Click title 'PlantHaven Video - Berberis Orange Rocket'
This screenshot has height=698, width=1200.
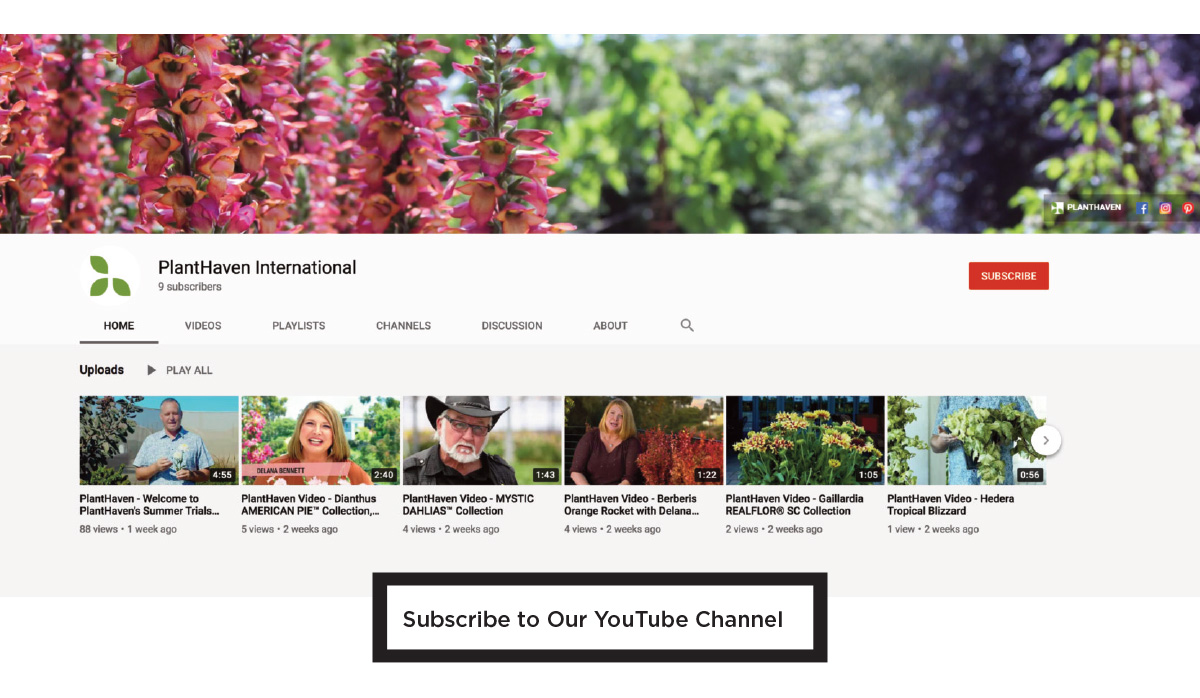pos(632,505)
